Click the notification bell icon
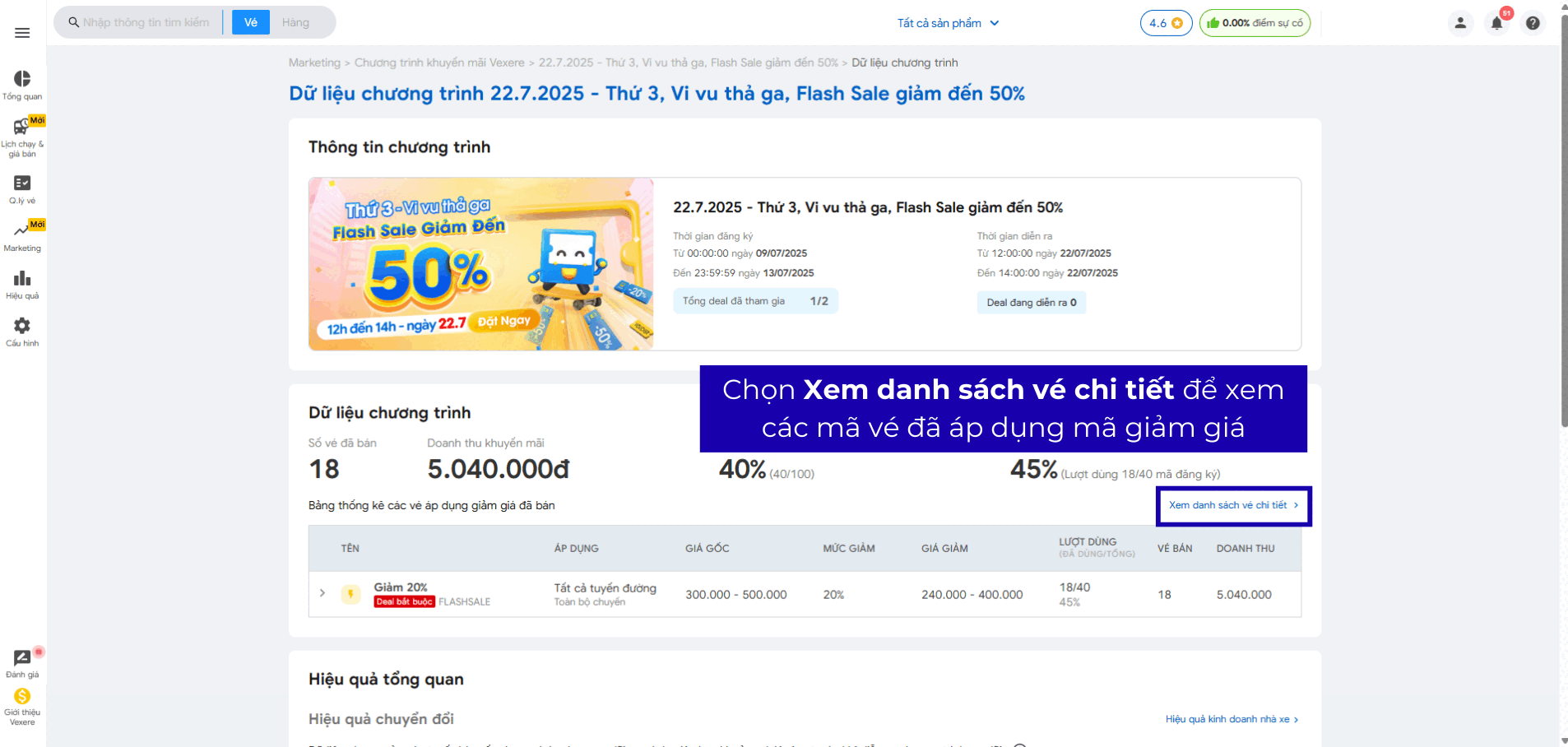Screen dimensions: 1568x747 click(1496, 23)
